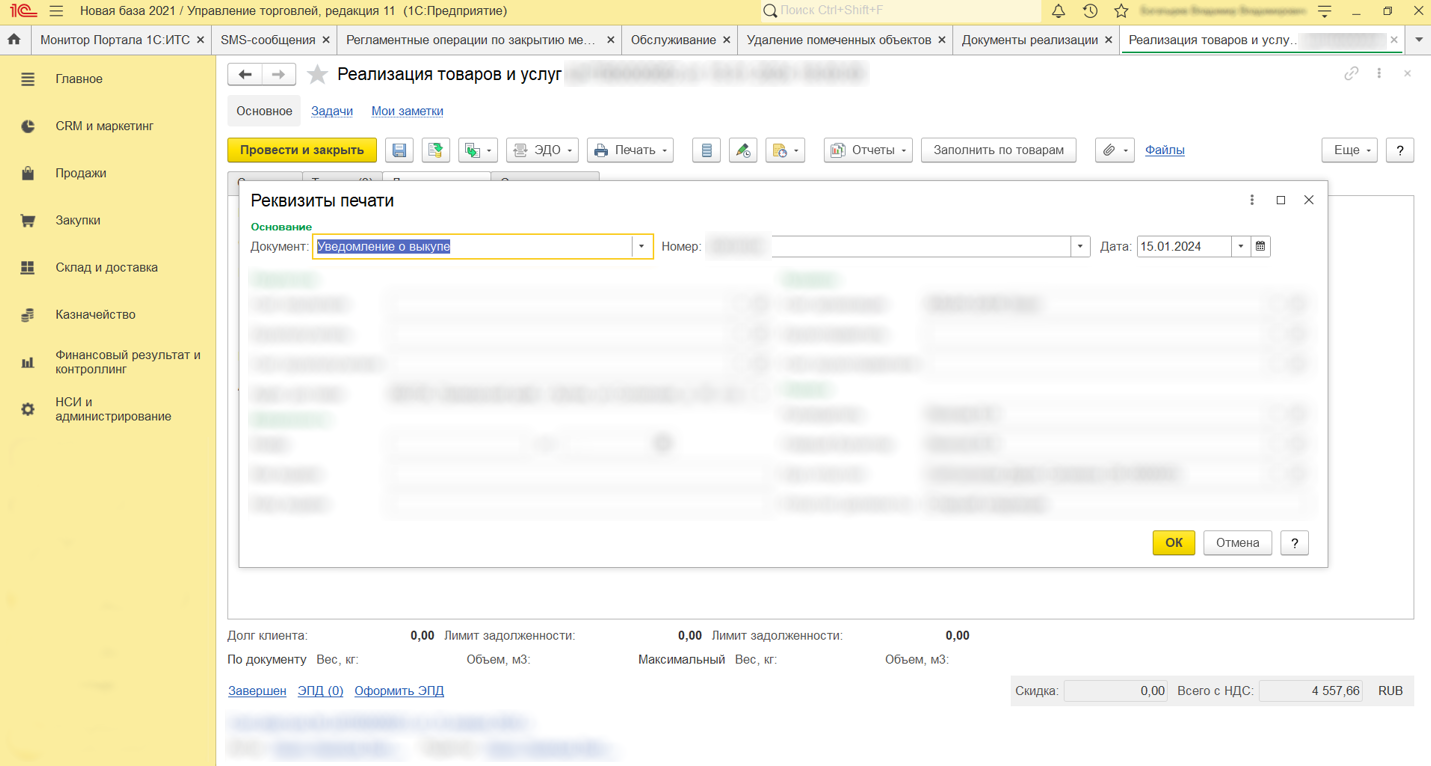Click the home page icon
1431x766 pixels.
[x=14, y=40]
